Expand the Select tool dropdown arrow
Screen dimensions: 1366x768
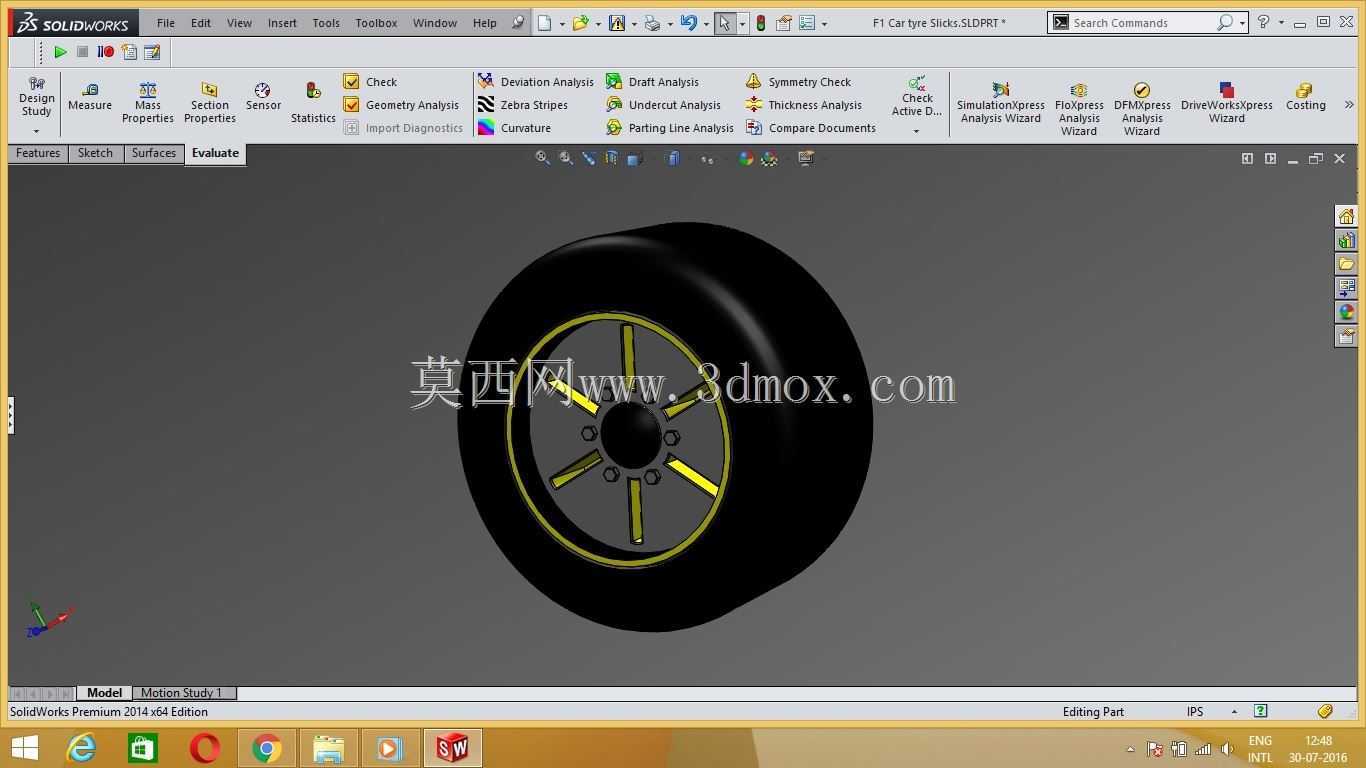tap(742, 24)
